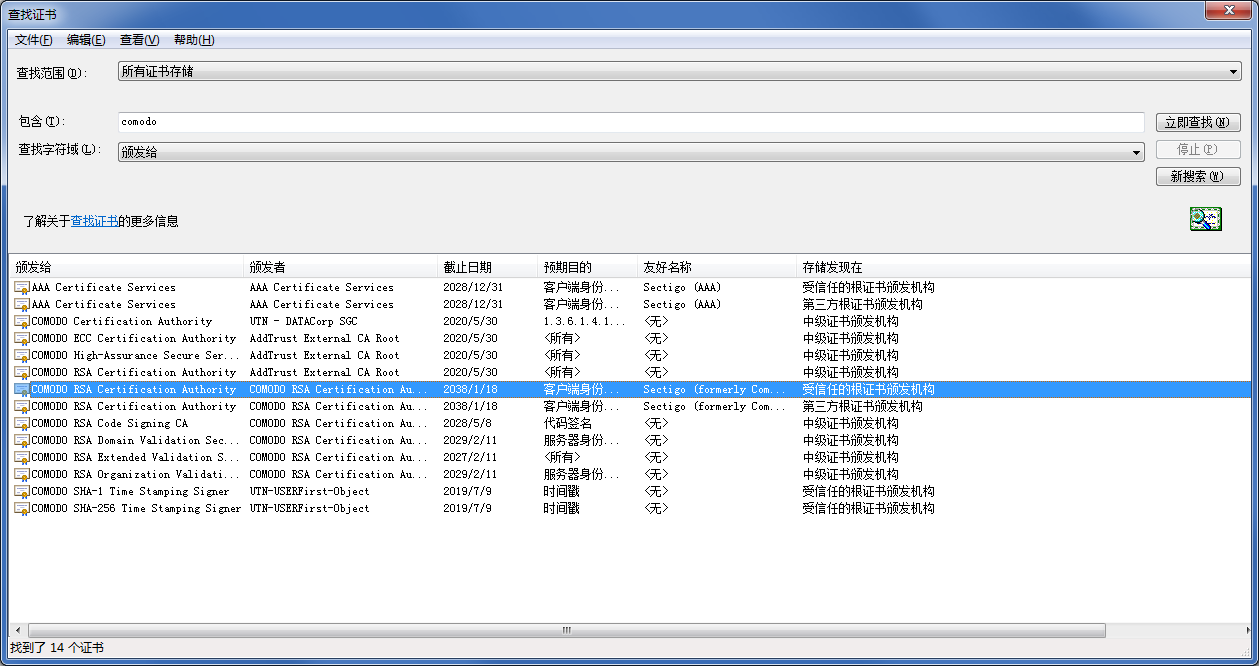Click certificate icon of COMODO RSA Domain Validation row
Screen dimensions: 1259x666
pos(22,441)
